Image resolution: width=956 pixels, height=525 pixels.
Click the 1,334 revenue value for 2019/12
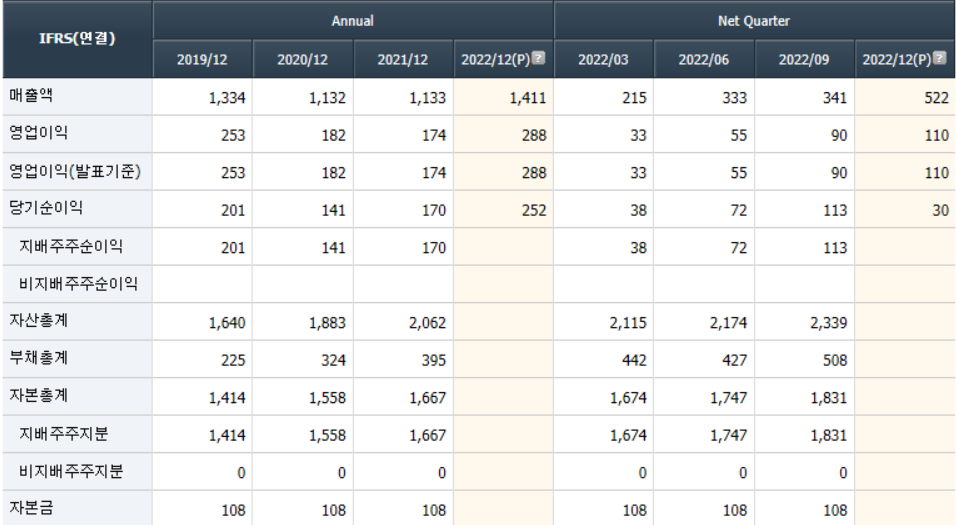coord(227,98)
